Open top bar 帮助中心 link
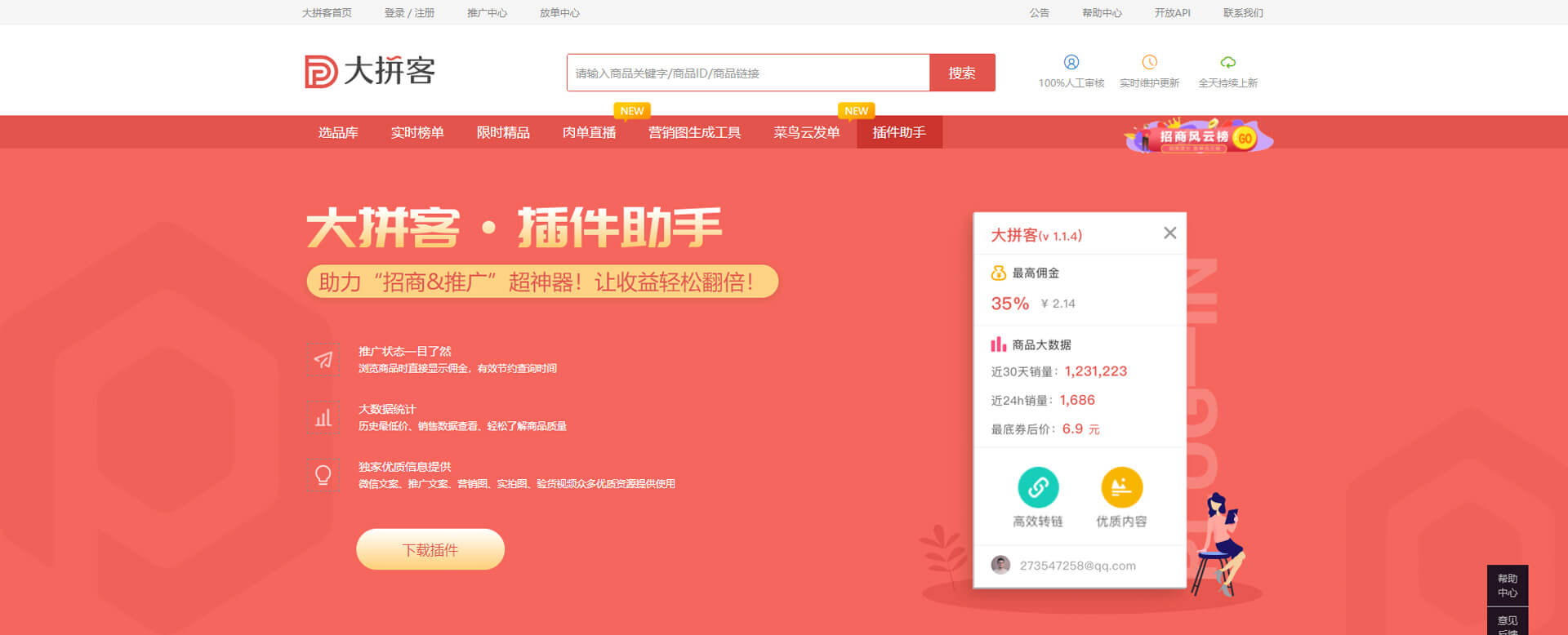This screenshot has width=1568, height=635. 1102,13
